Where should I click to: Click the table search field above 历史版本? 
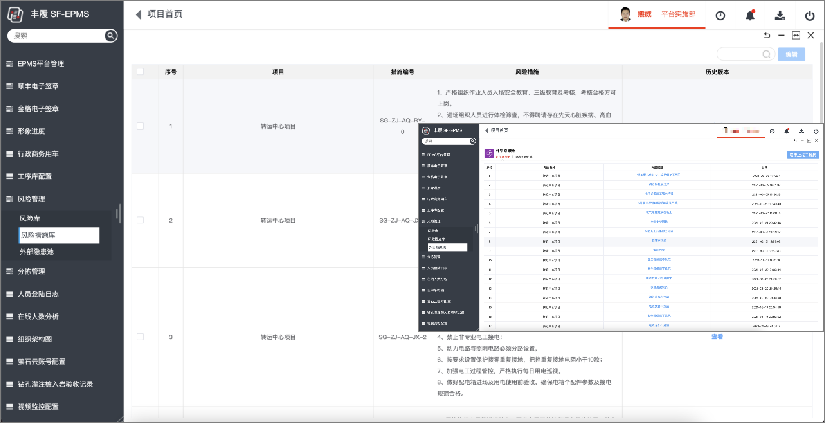(744, 54)
